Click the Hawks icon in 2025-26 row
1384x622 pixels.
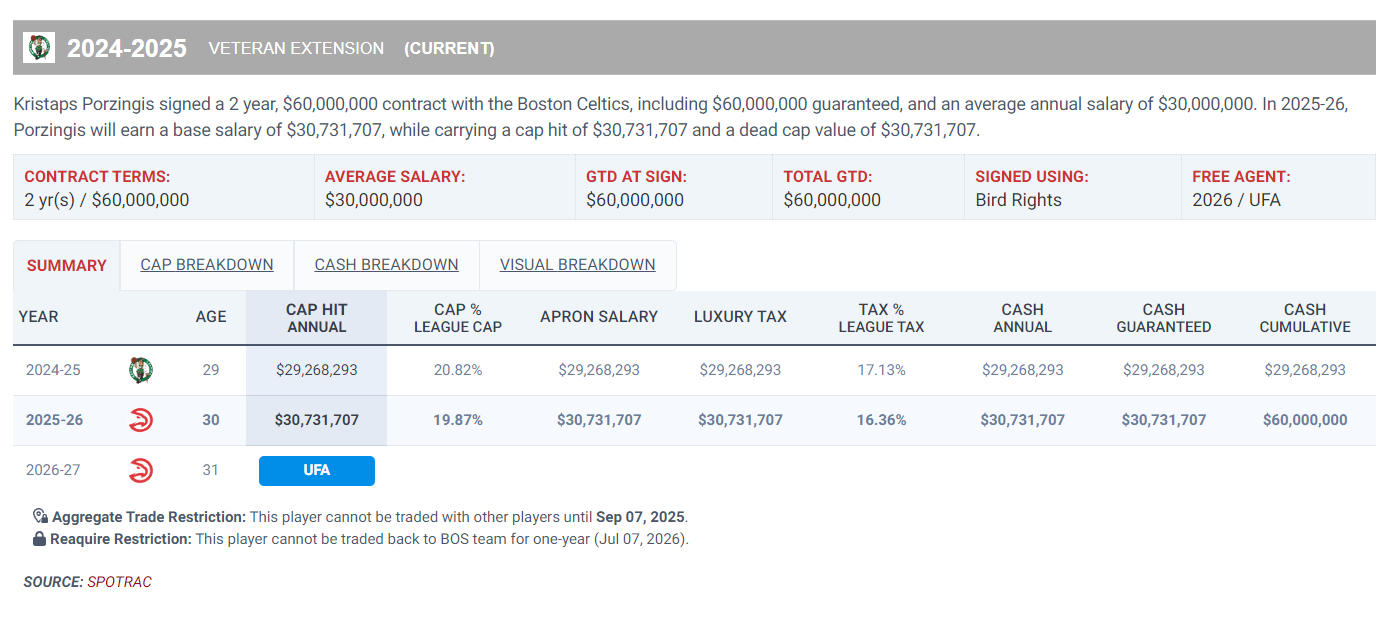tap(141, 420)
